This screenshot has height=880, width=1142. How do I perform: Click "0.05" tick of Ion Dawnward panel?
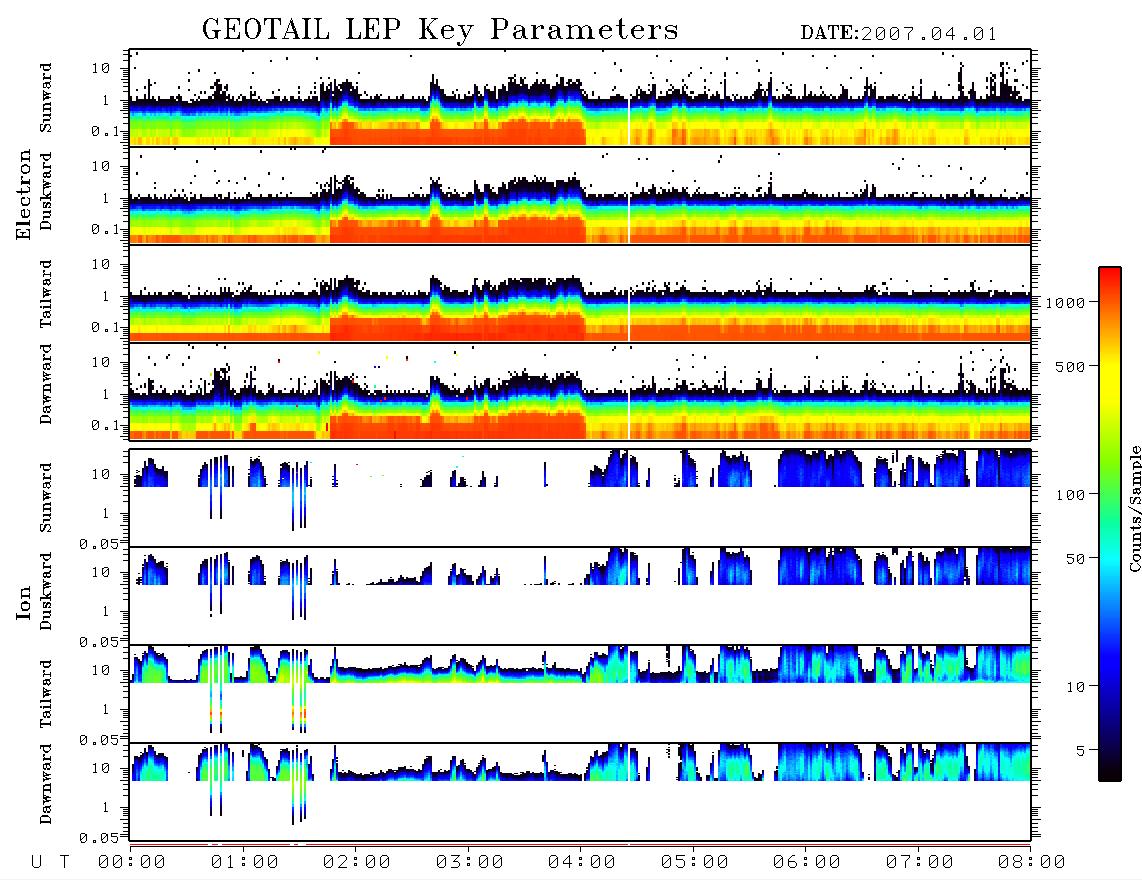[99, 838]
